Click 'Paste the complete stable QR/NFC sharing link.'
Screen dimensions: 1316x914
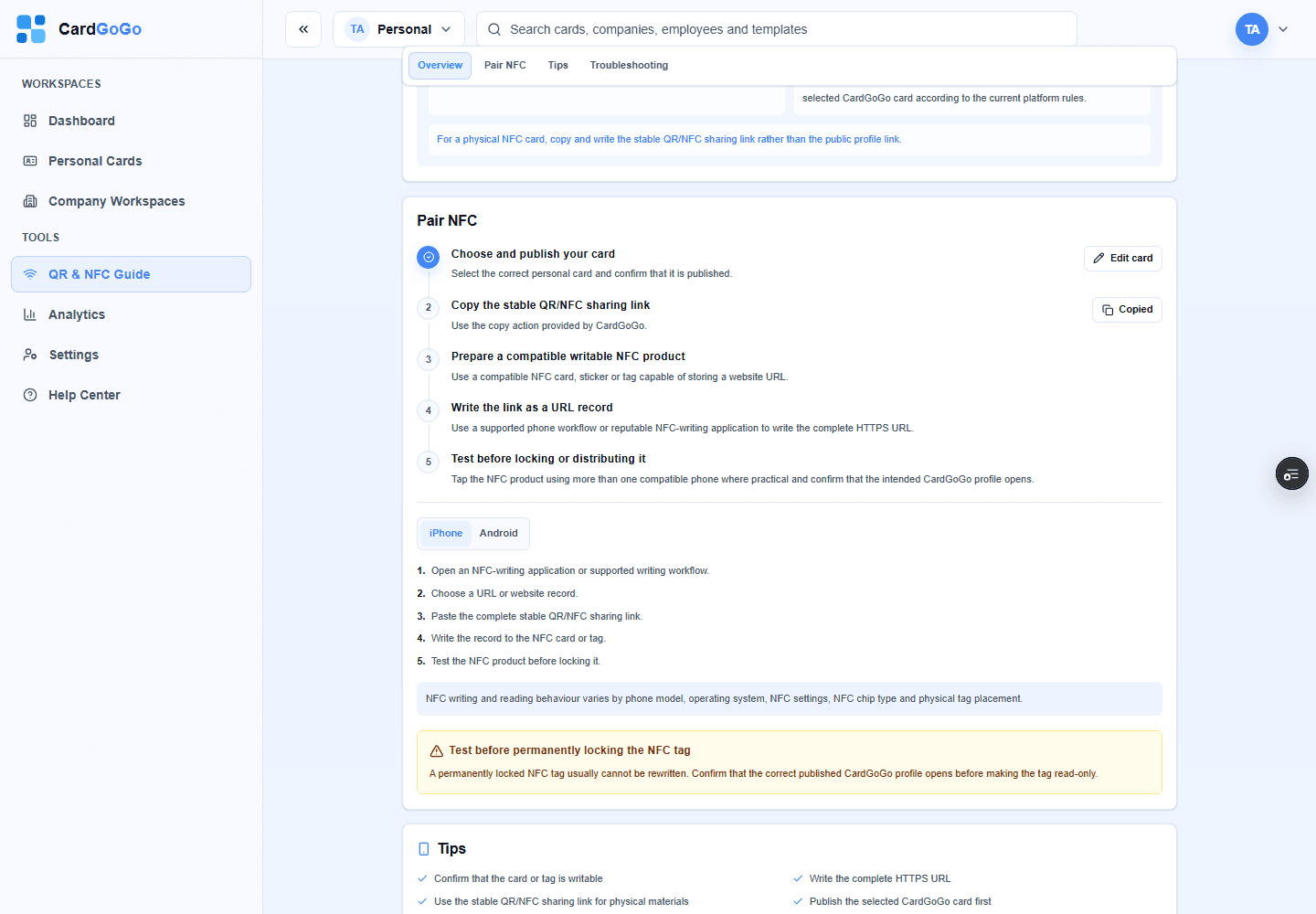536,616
